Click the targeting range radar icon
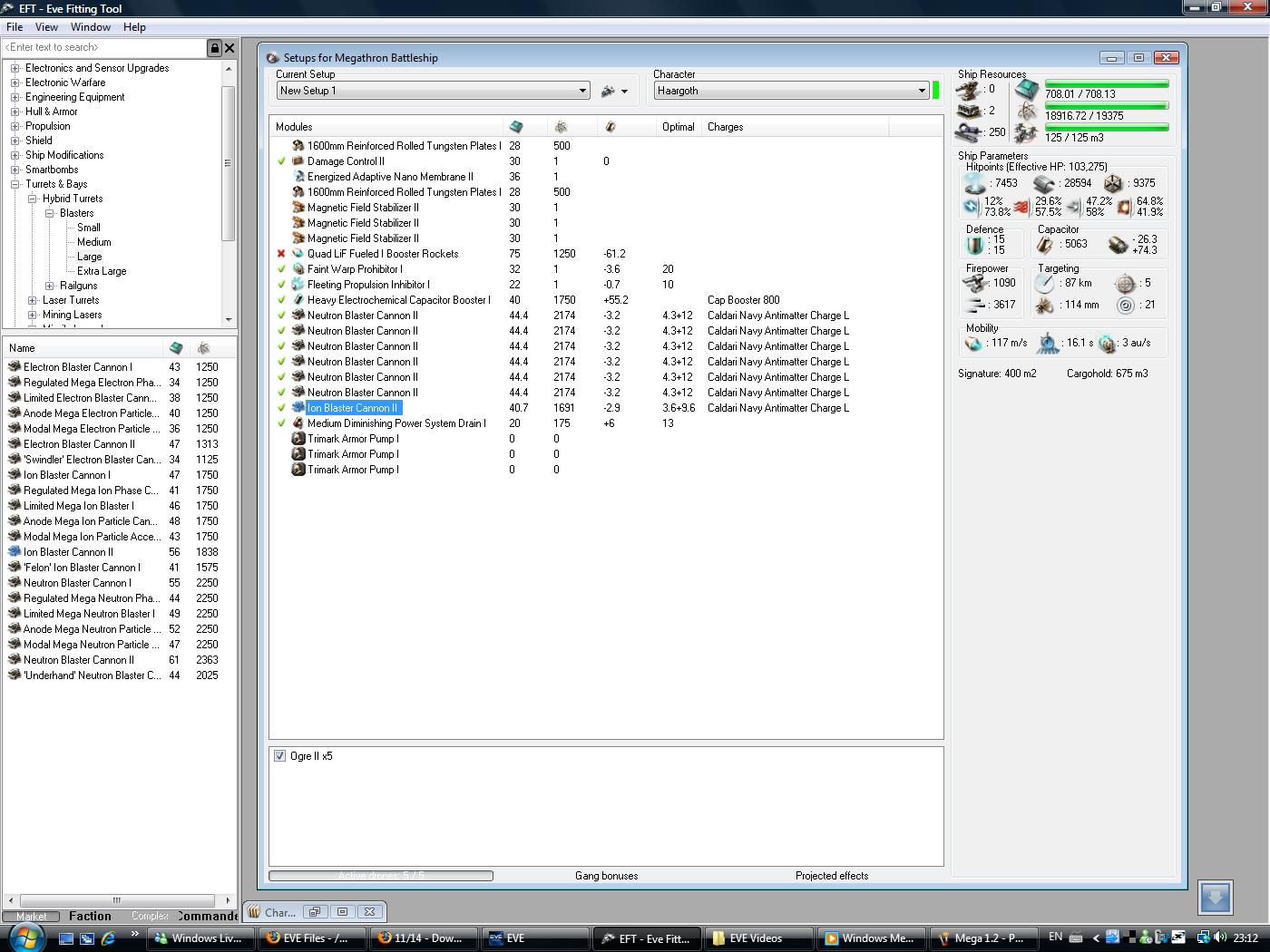1270x952 pixels. point(1044,283)
